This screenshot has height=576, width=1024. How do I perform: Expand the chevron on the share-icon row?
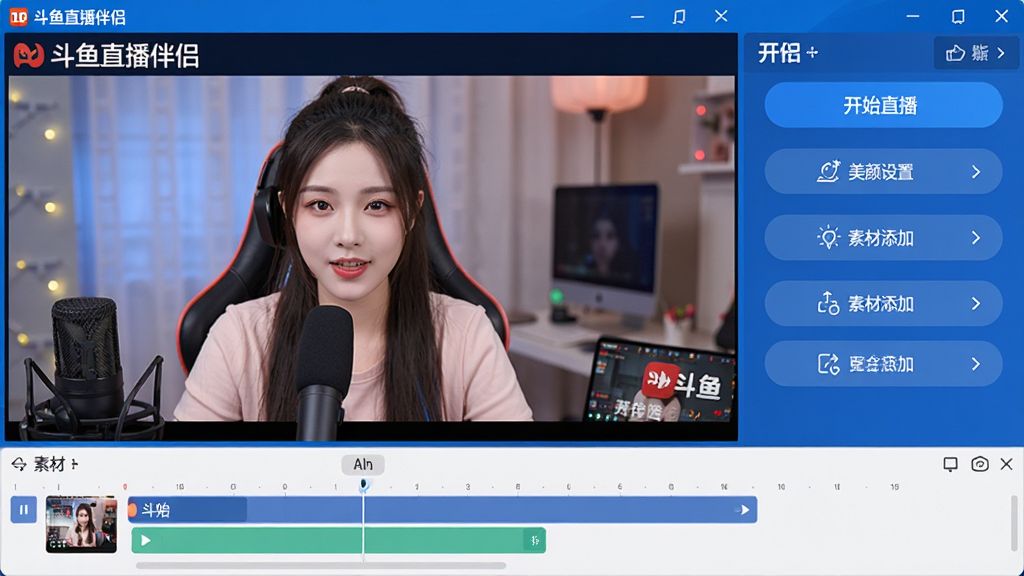[976, 364]
